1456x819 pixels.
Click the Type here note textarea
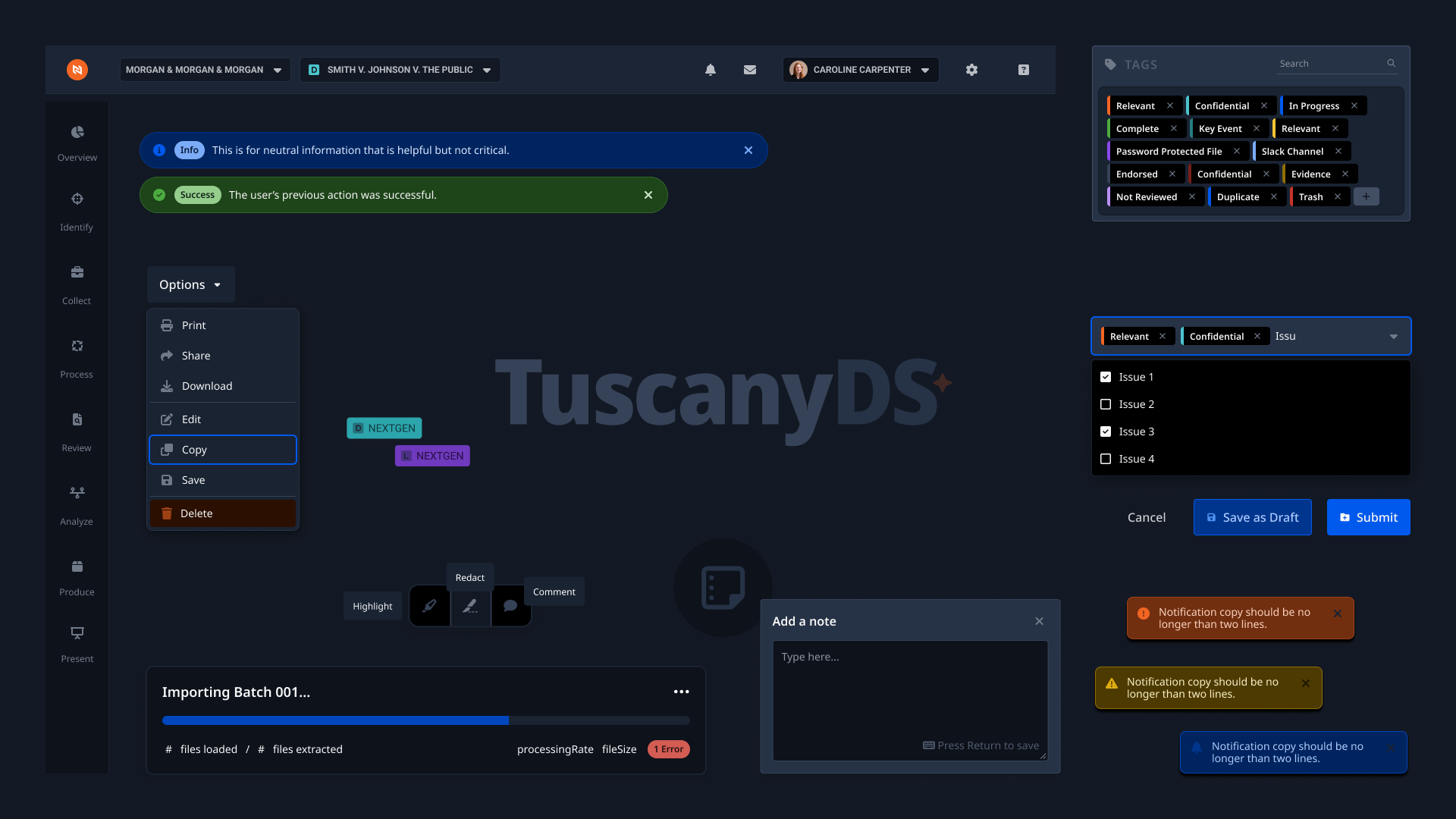910,701
